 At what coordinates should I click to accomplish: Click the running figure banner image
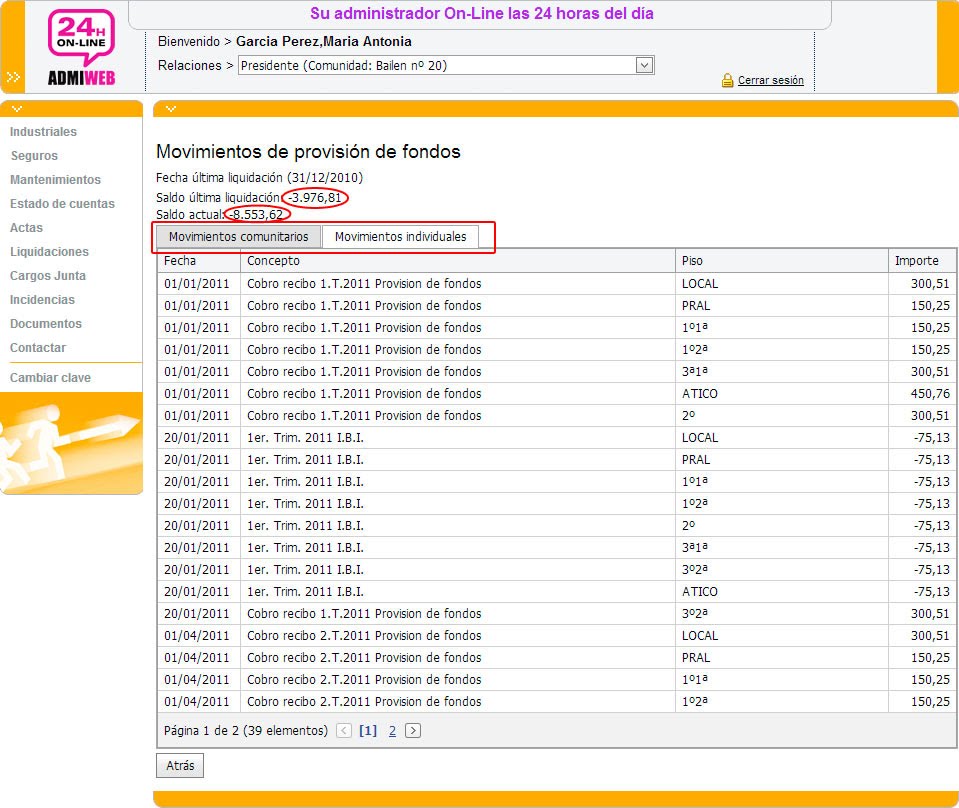(71, 443)
